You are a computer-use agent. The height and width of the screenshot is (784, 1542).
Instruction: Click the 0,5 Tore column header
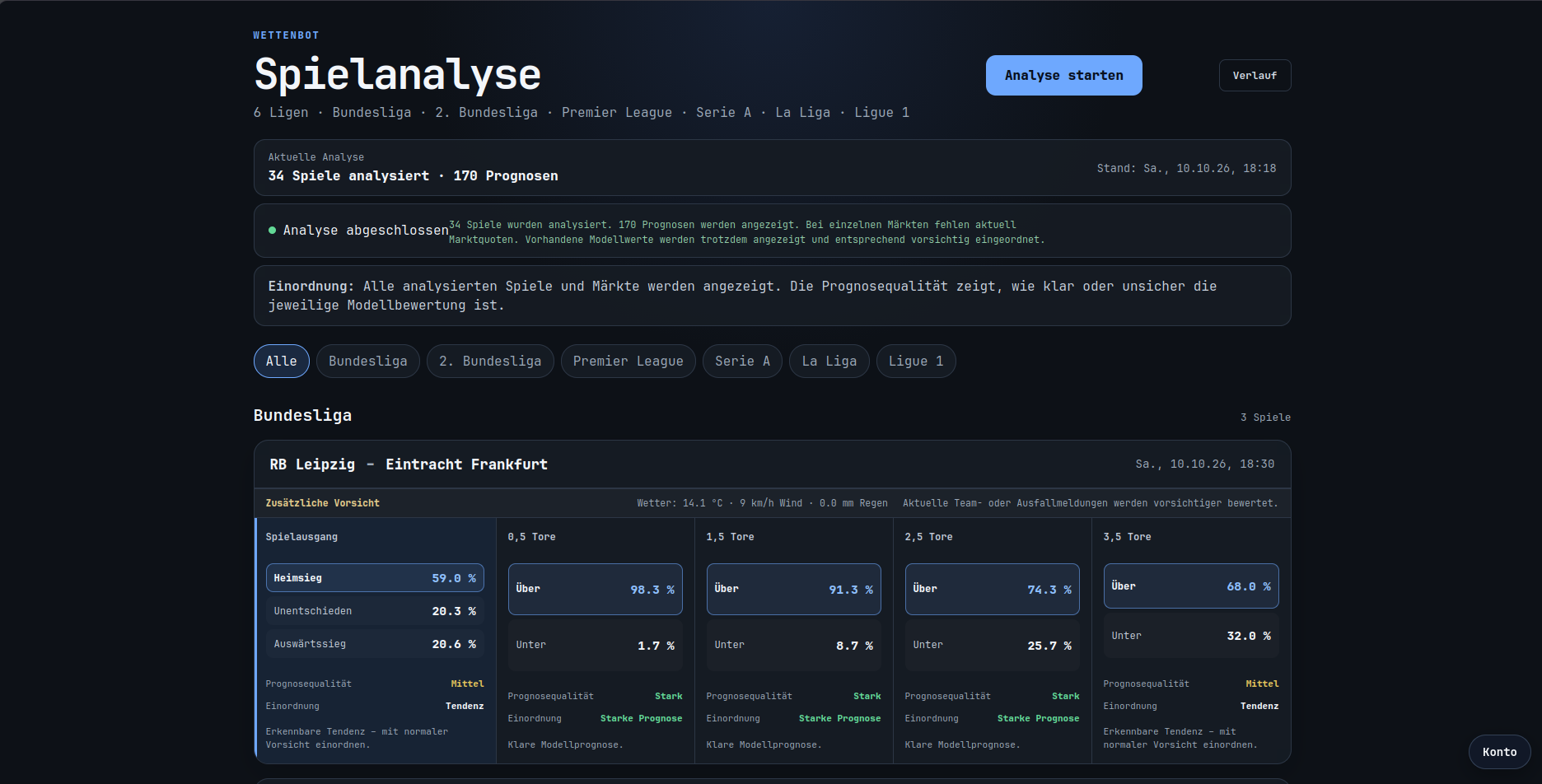click(531, 536)
